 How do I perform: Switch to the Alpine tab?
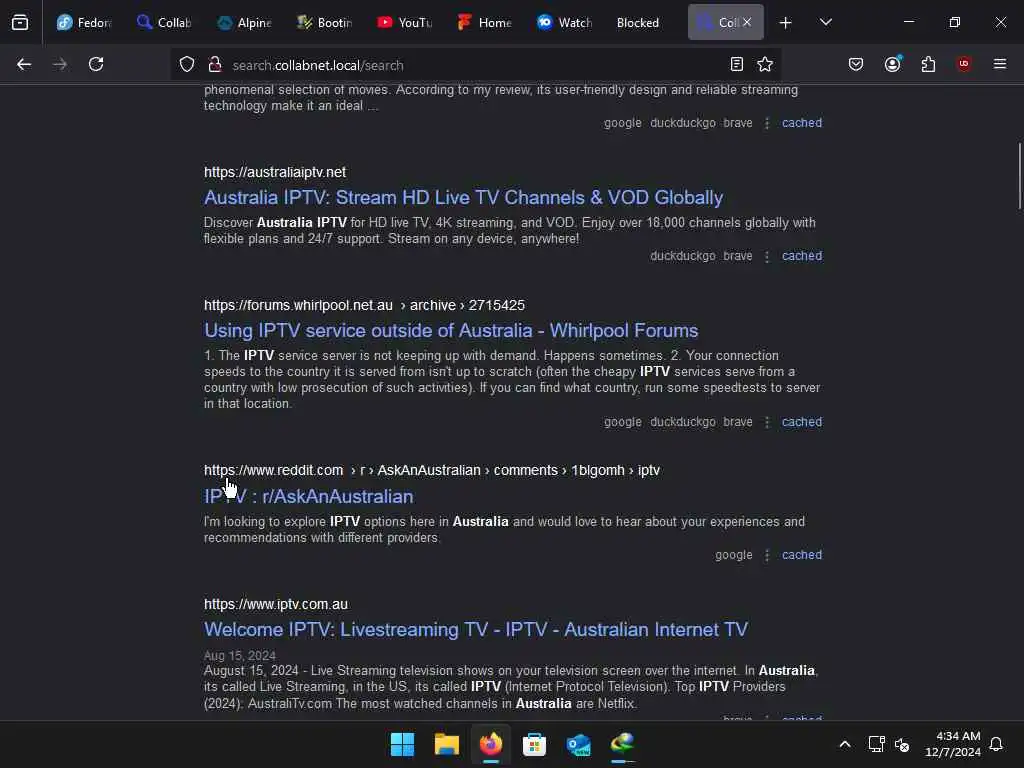[244, 23]
